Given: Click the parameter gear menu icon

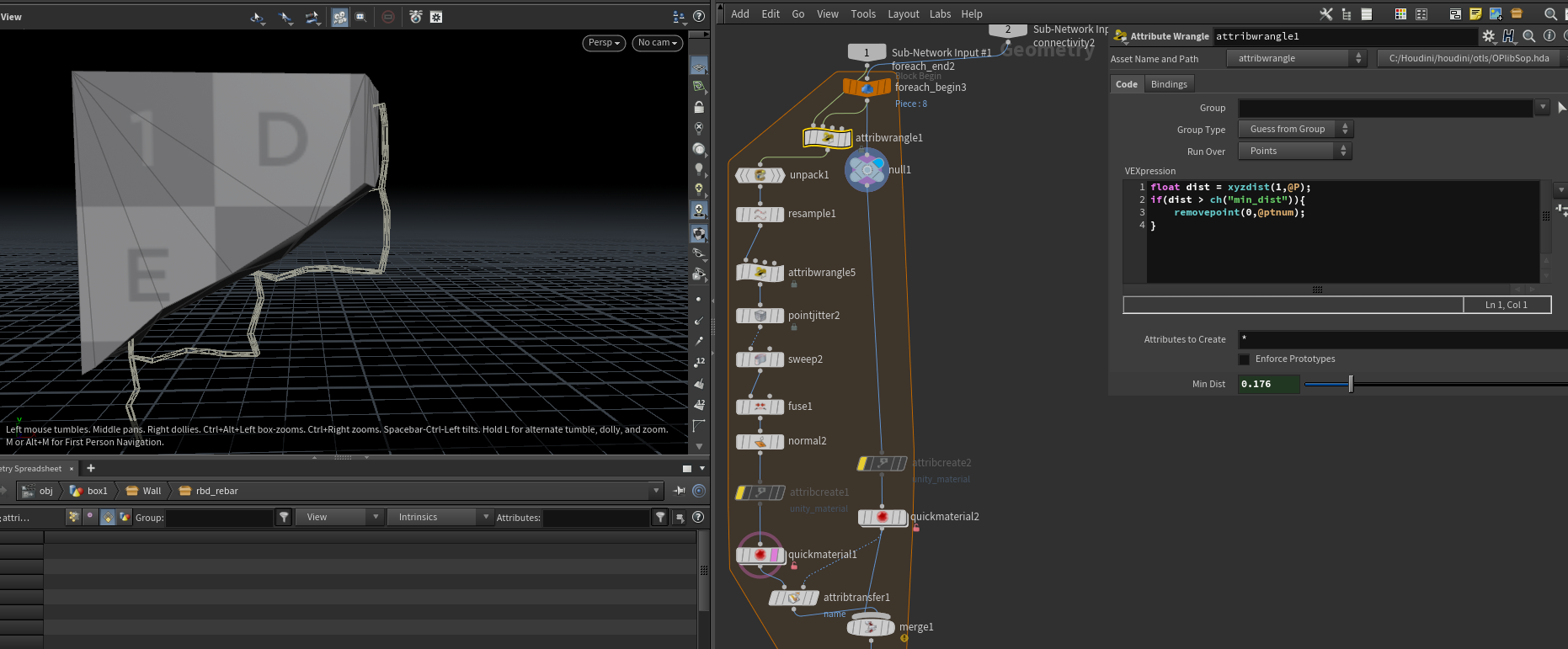Looking at the screenshot, I should 1489,36.
